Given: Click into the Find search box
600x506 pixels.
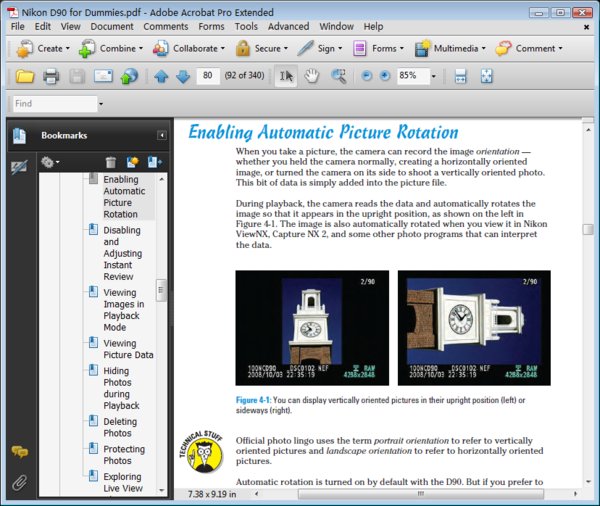Looking at the screenshot, I should (55, 104).
